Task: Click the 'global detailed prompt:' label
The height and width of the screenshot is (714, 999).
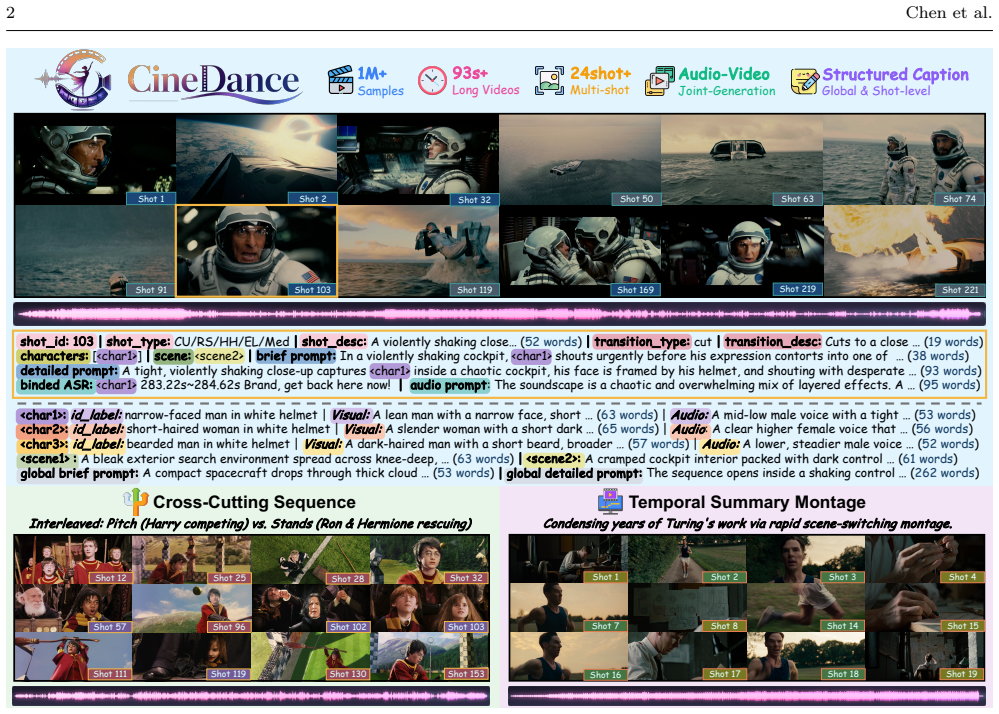Action: pos(574,473)
